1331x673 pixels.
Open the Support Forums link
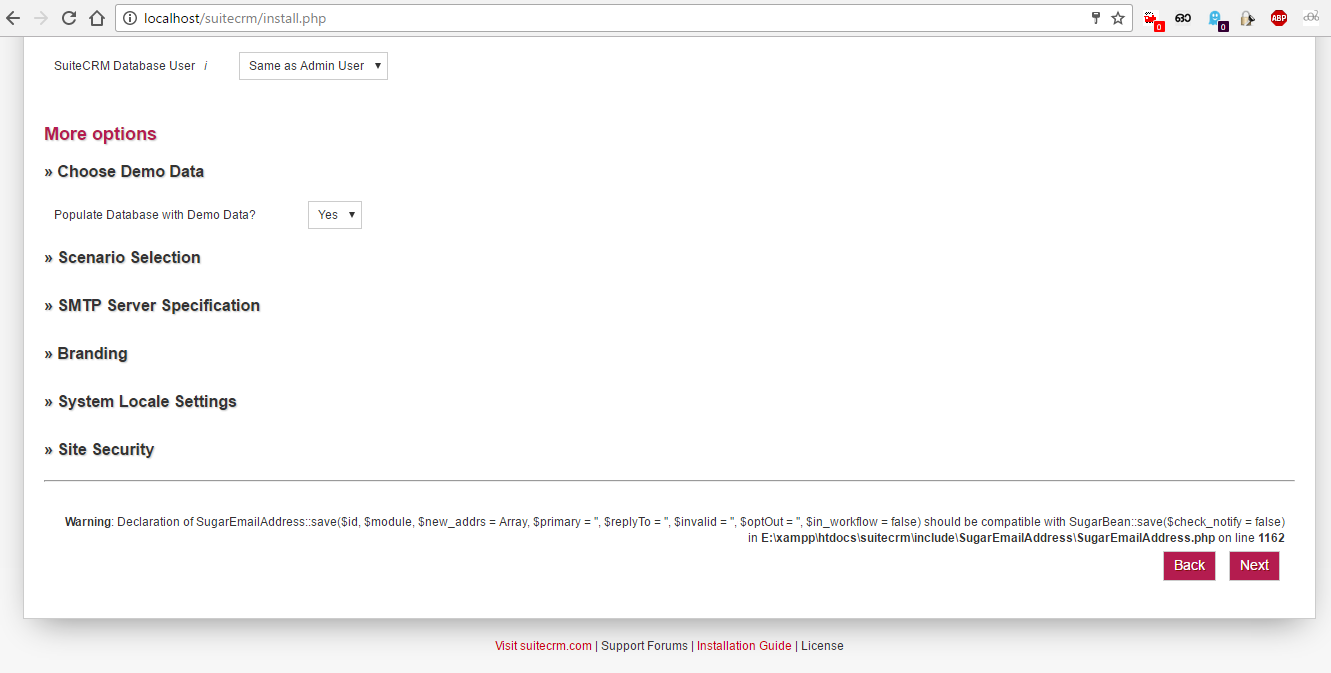click(x=644, y=646)
